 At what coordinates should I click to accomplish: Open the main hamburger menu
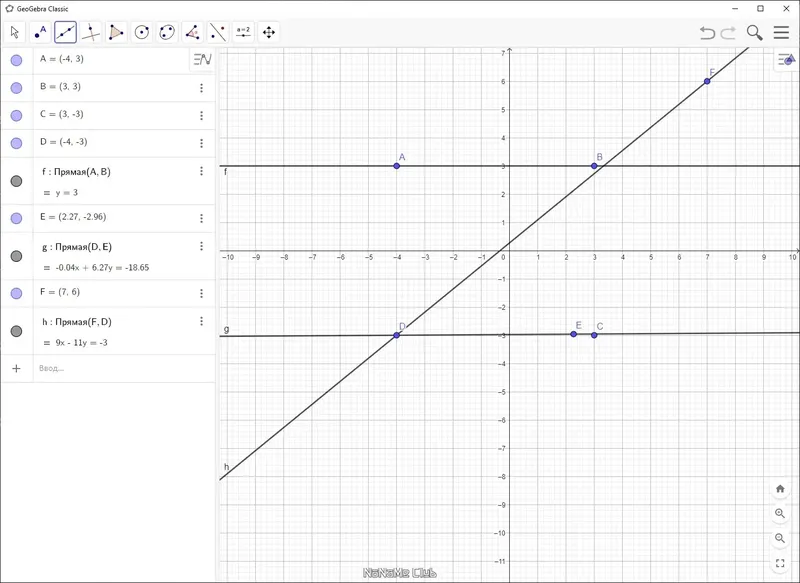[781, 33]
